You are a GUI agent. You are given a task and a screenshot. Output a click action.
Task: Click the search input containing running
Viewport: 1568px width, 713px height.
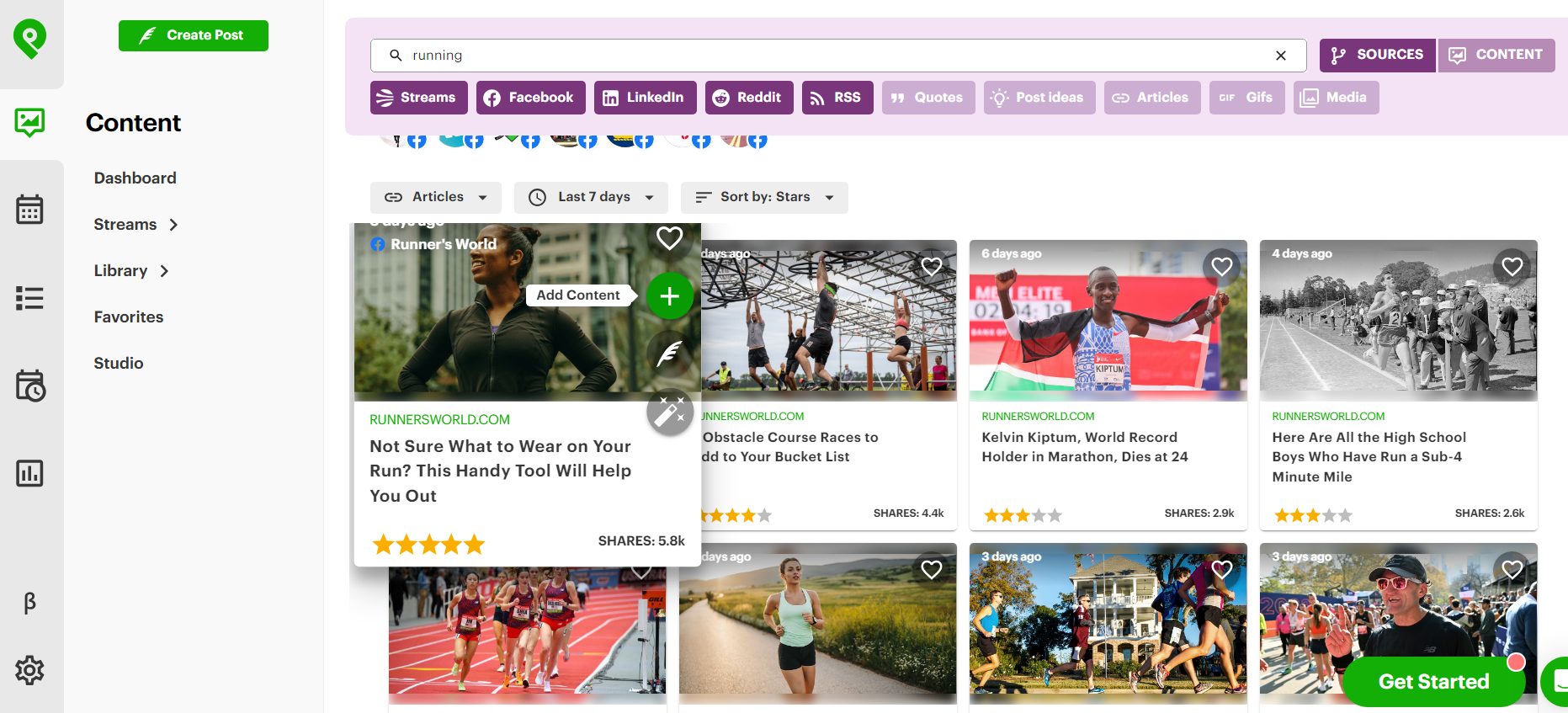coord(833,56)
